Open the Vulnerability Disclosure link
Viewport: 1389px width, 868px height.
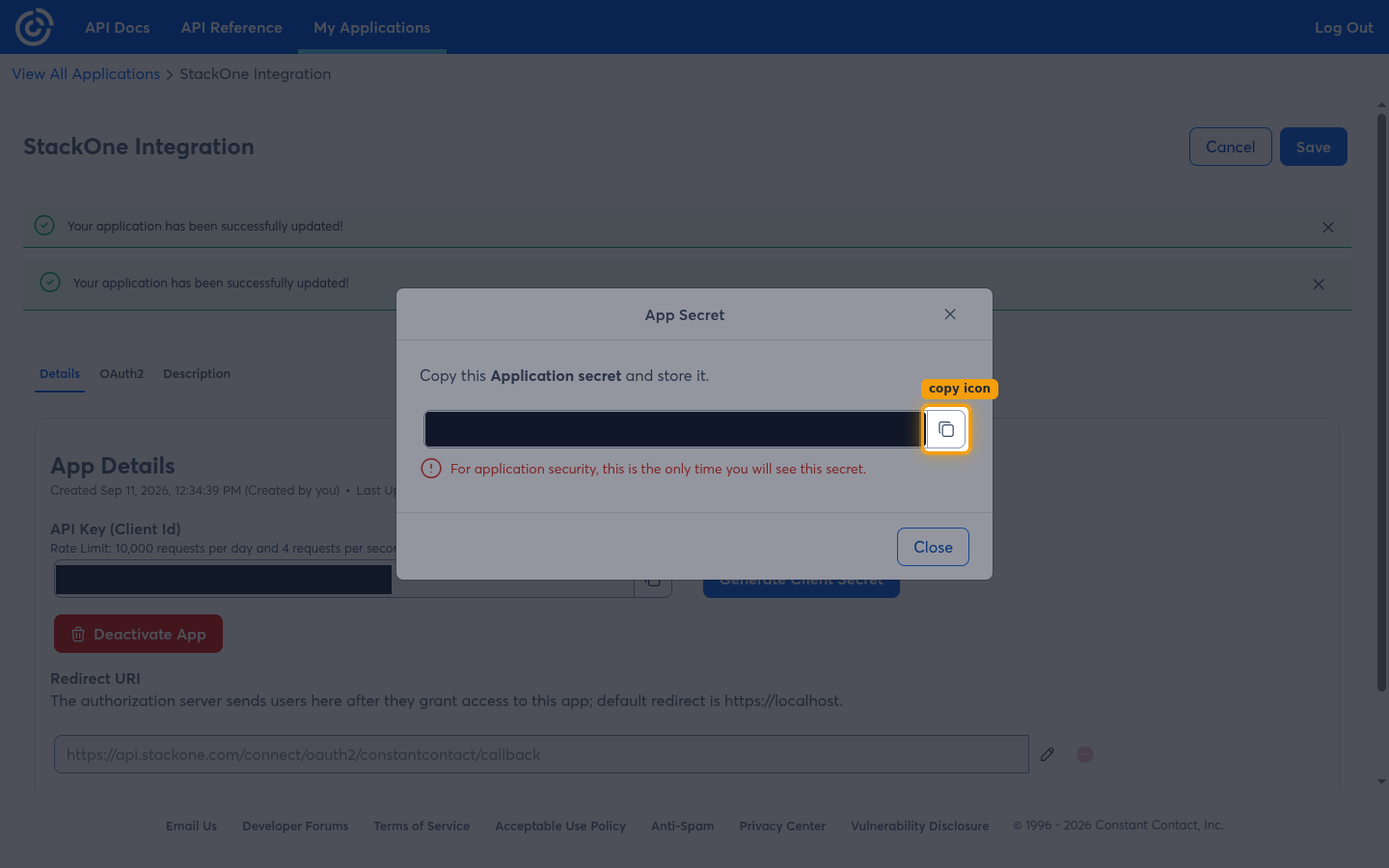919,826
